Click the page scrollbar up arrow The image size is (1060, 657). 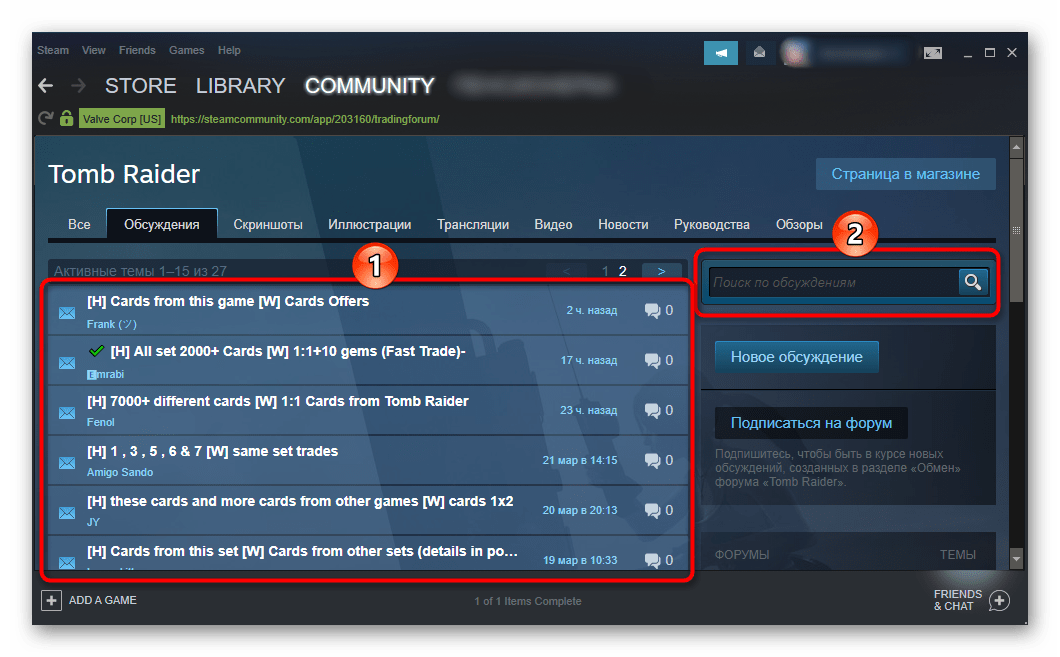[1016, 147]
